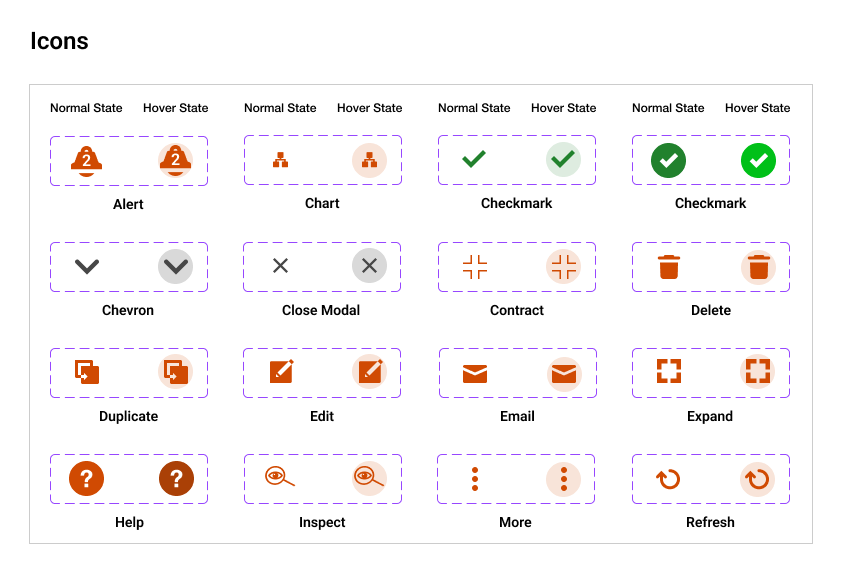Screen dimensions: 841x573
Task: Click the plain green checkmark without background
Action: (474, 159)
